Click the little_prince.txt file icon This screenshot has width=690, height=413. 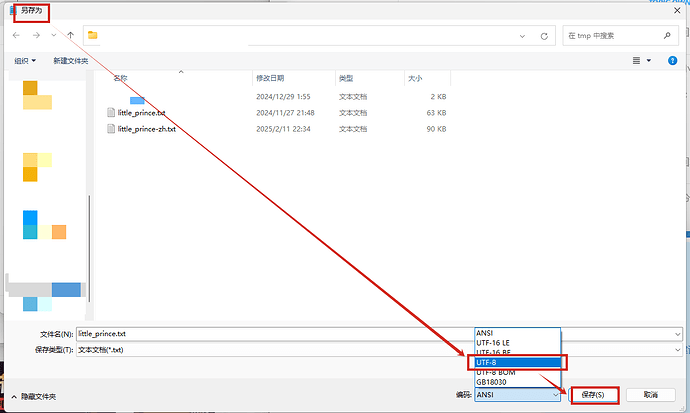(111, 113)
